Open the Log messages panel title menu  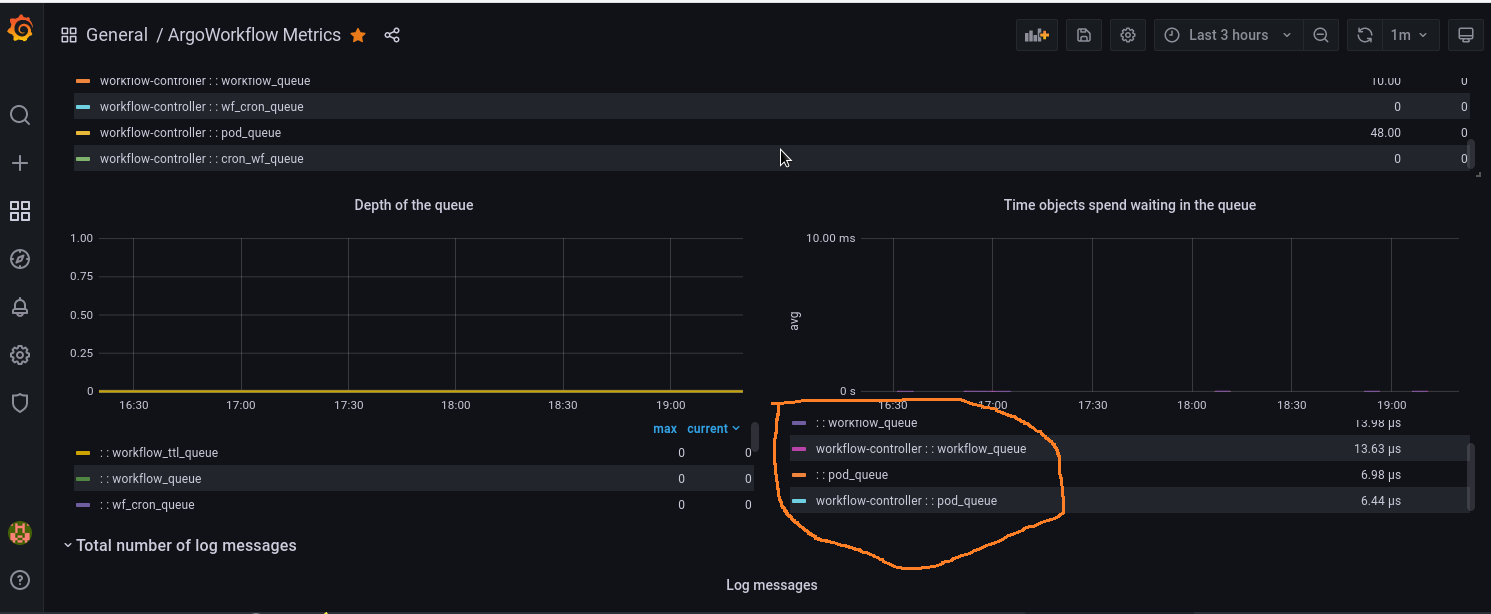click(772, 585)
